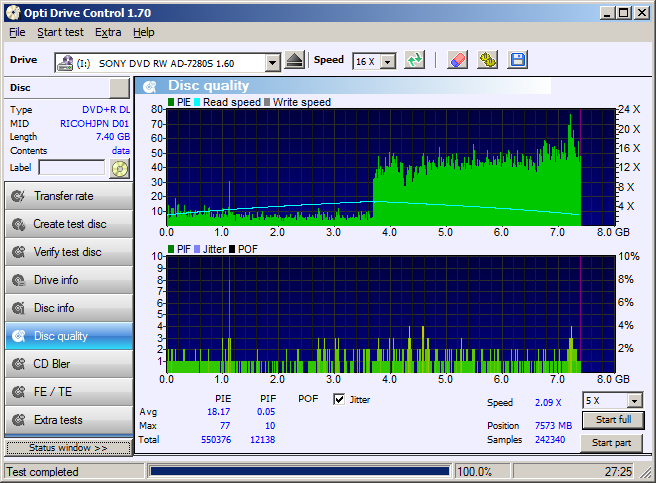Click the Length value 7.40 GB

(113, 137)
